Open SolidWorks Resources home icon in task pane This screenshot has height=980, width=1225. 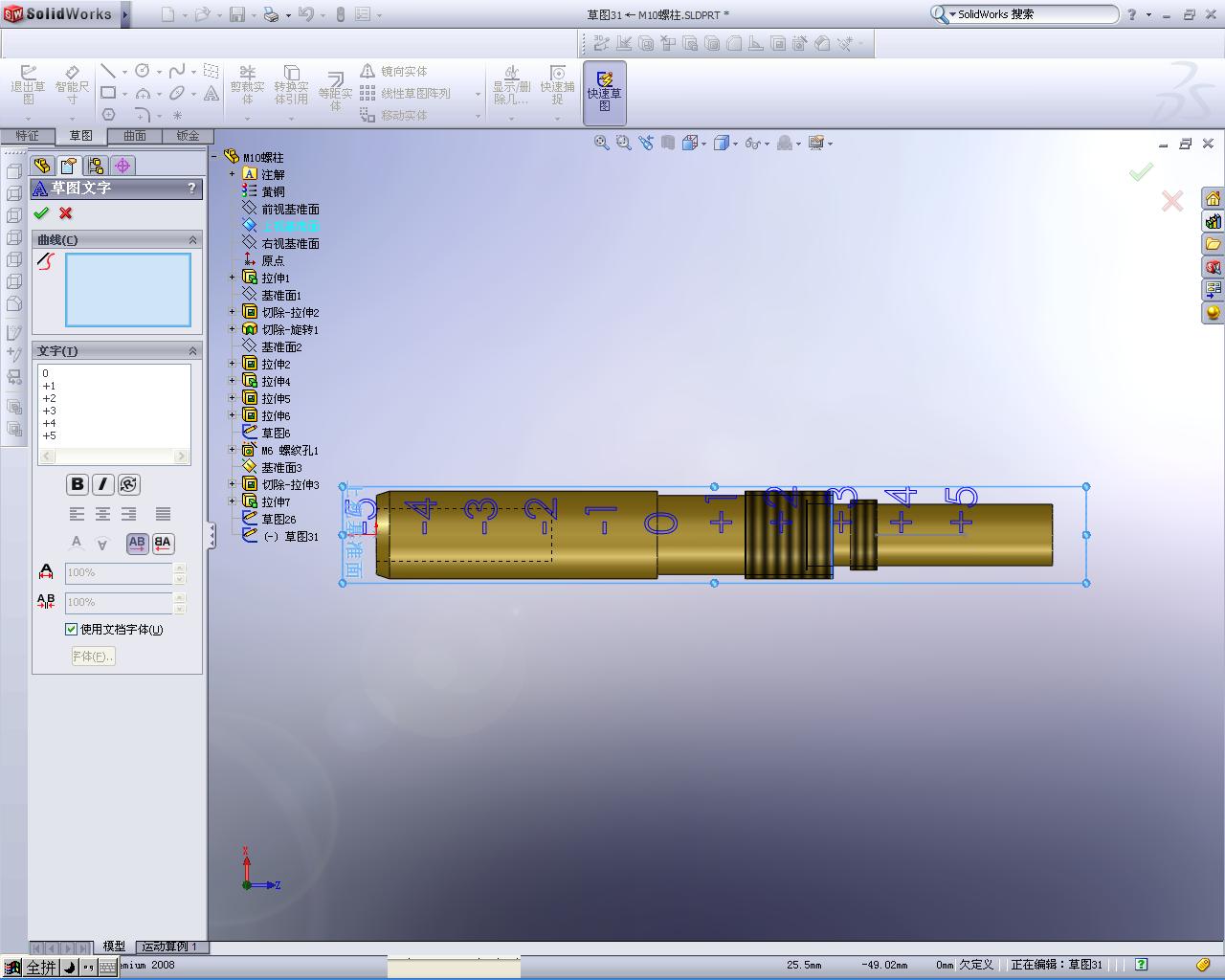(1213, 198)
